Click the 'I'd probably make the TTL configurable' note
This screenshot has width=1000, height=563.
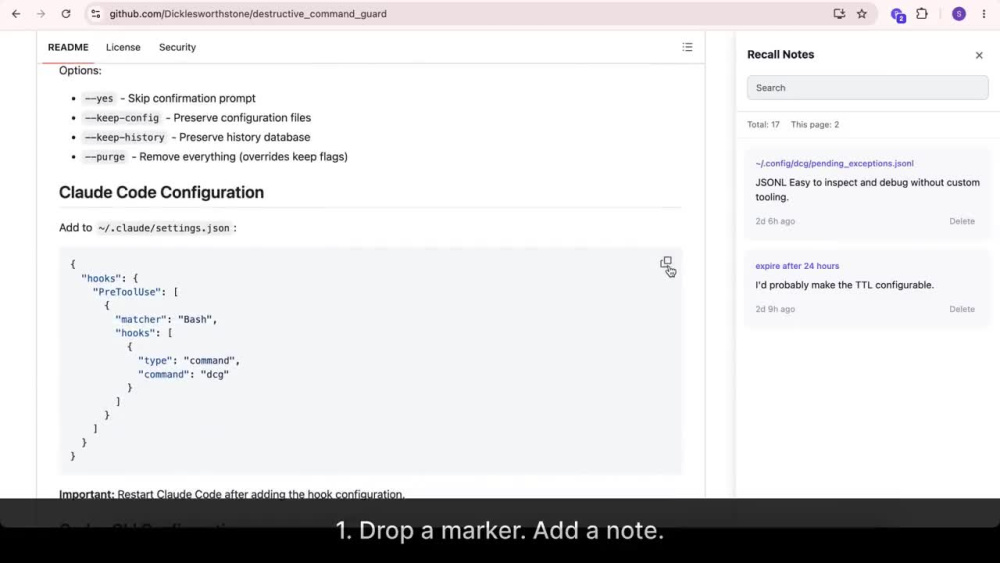[844, 285]
